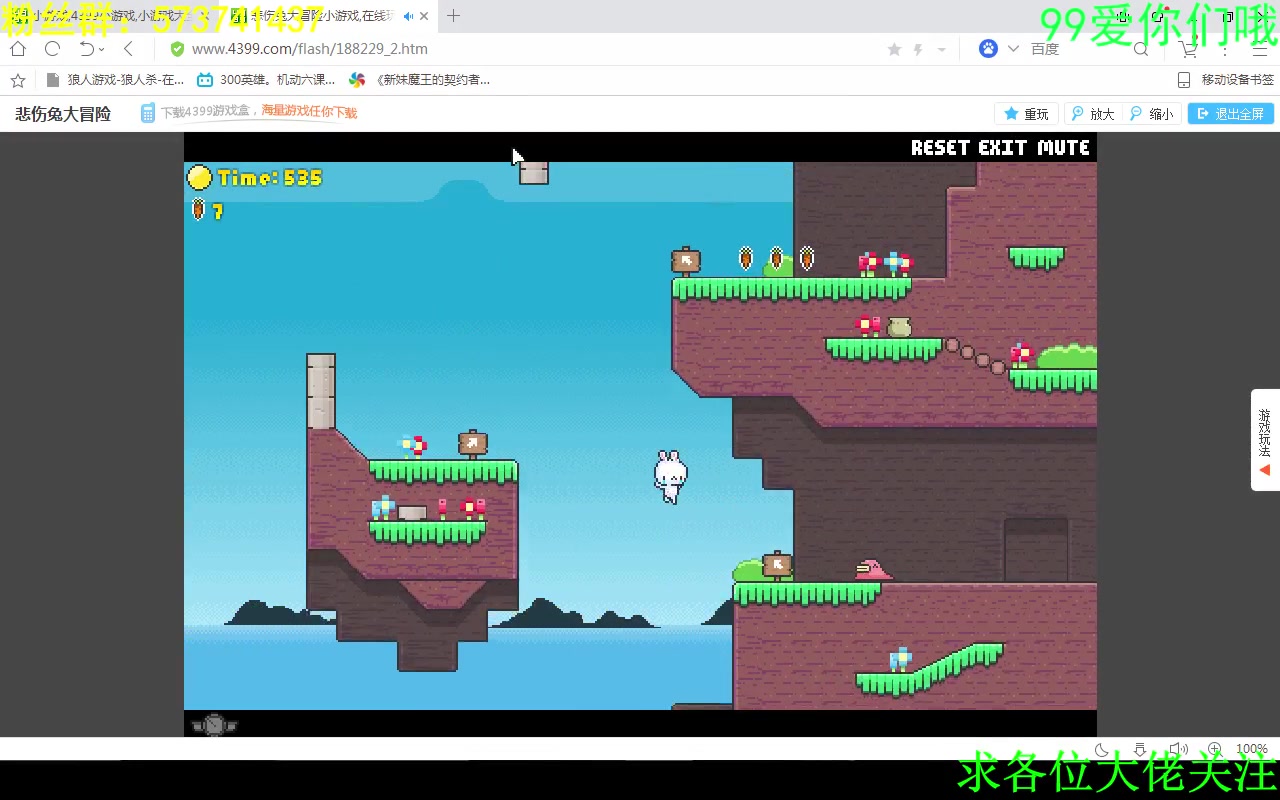This screenshot has height=800, width=1280.
Task: Toggle browser sound speaker icon in status bar
Action: point(1178,749)
